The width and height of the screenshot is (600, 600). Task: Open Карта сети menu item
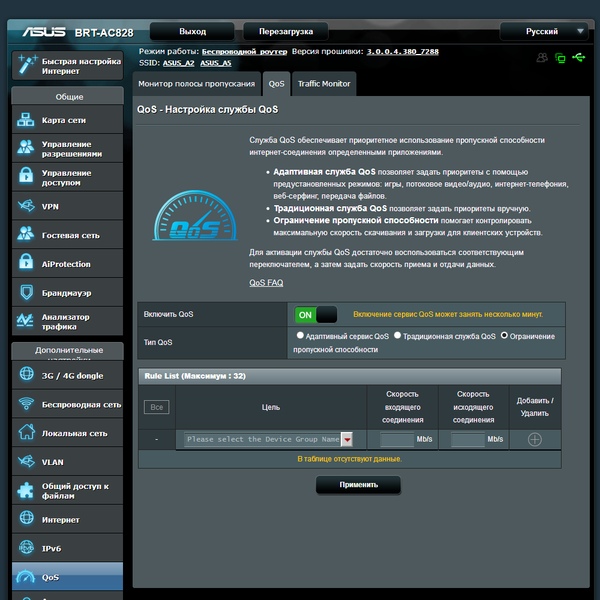[67, 119]
